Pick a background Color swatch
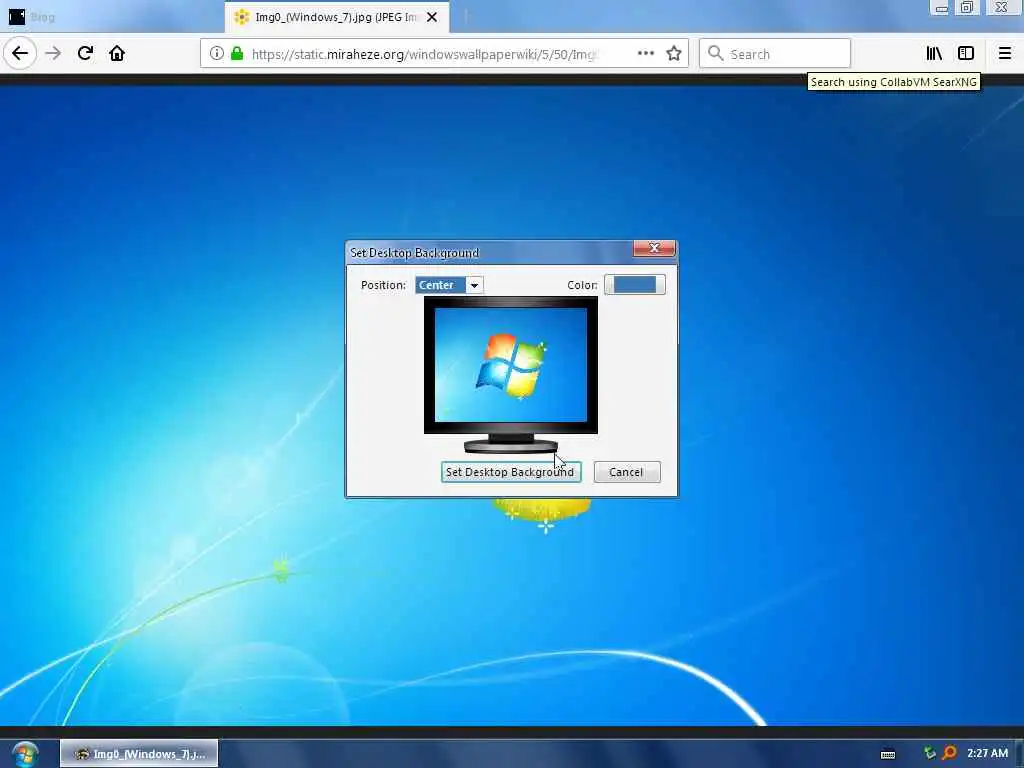 (635, 285)
